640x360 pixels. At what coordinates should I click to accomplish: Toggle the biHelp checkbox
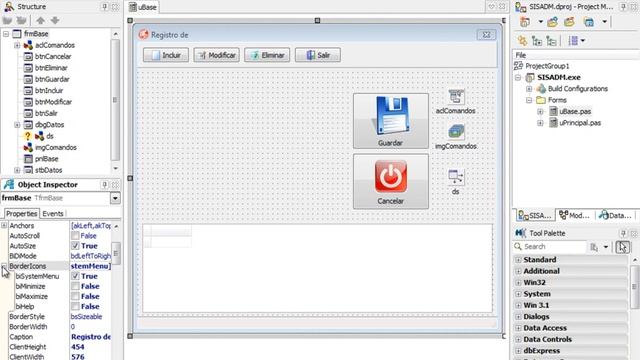(x=75, y=306)
